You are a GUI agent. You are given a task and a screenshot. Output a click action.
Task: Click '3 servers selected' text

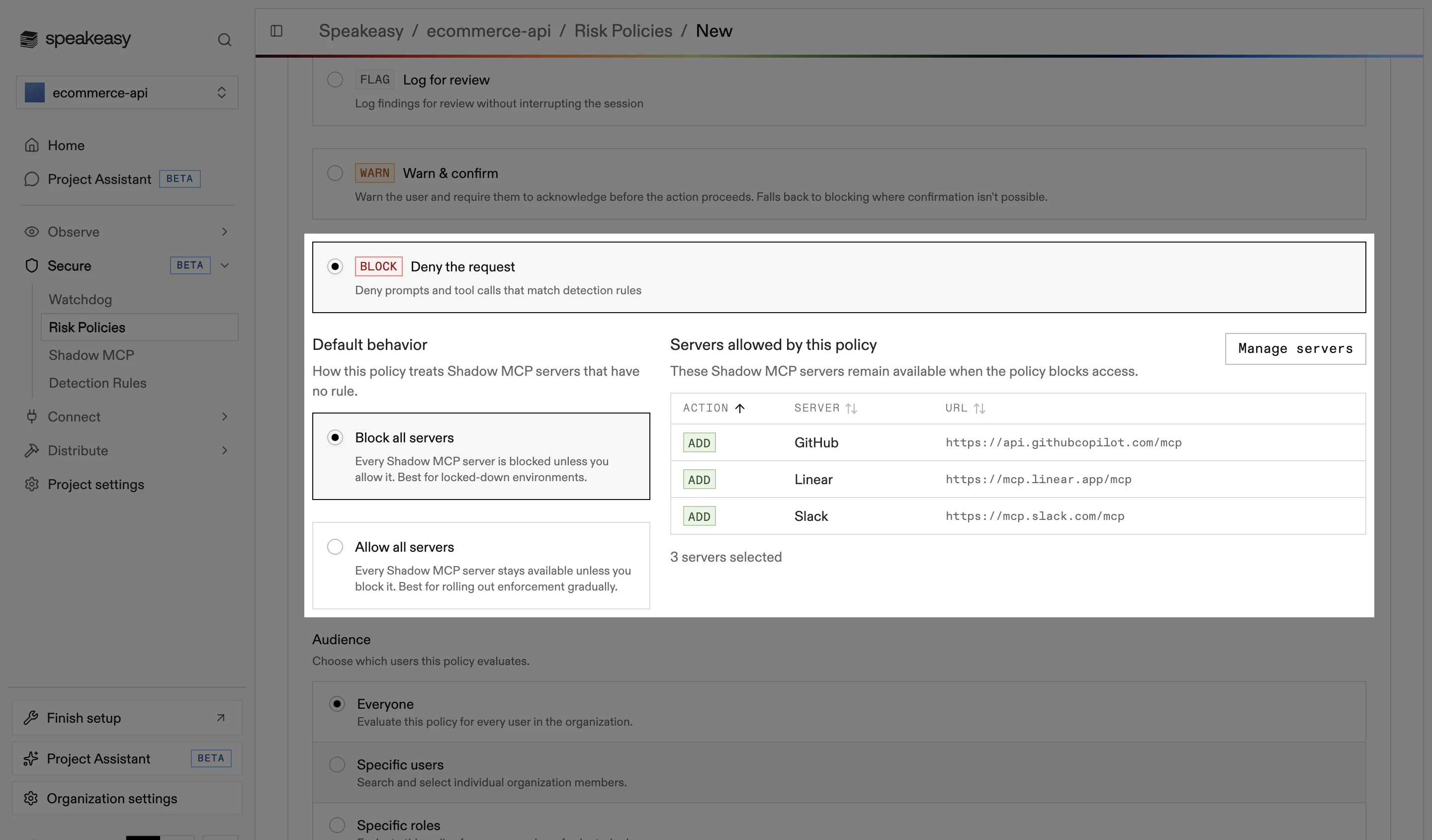(x=726, y=557)
